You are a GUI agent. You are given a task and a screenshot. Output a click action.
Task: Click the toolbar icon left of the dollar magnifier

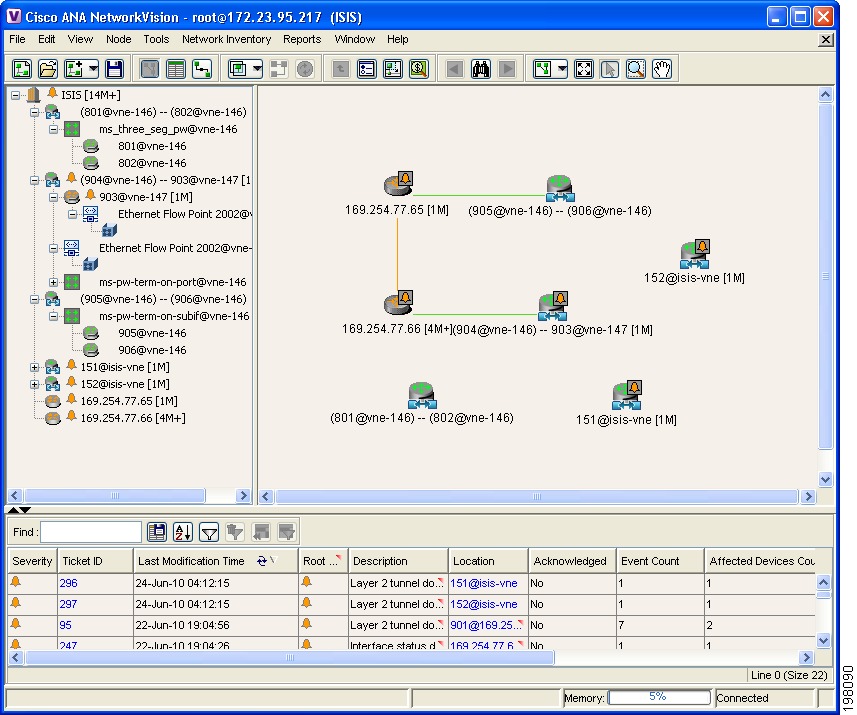[x=393, y=69]
